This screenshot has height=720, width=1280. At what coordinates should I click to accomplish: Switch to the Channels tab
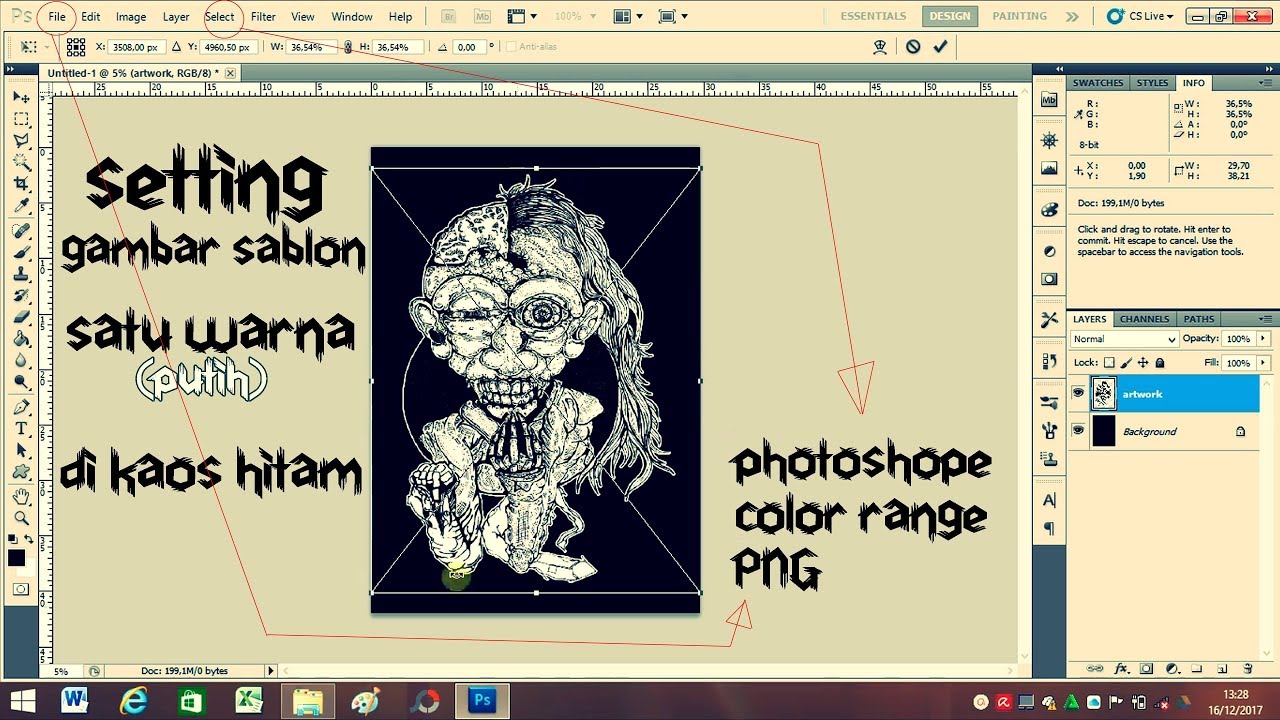[x=1144, y=319]
